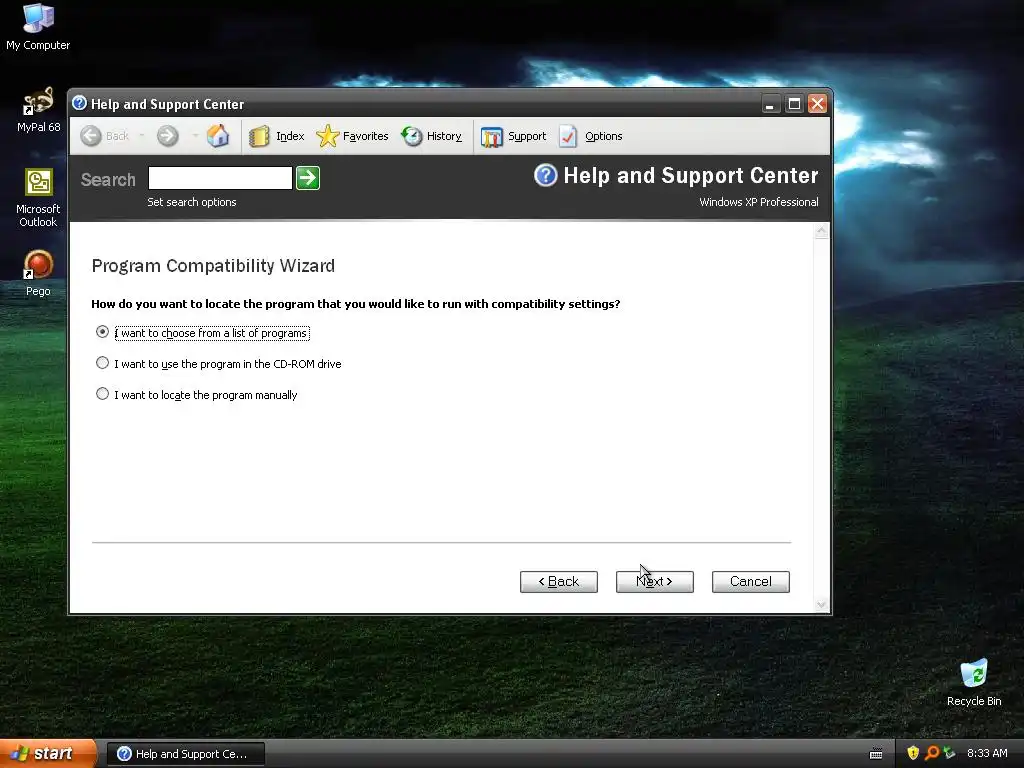Click the taskbar clock 8:33 AM
The image size is (1024, 768).
pyautogui.click(x=987, y=753)
